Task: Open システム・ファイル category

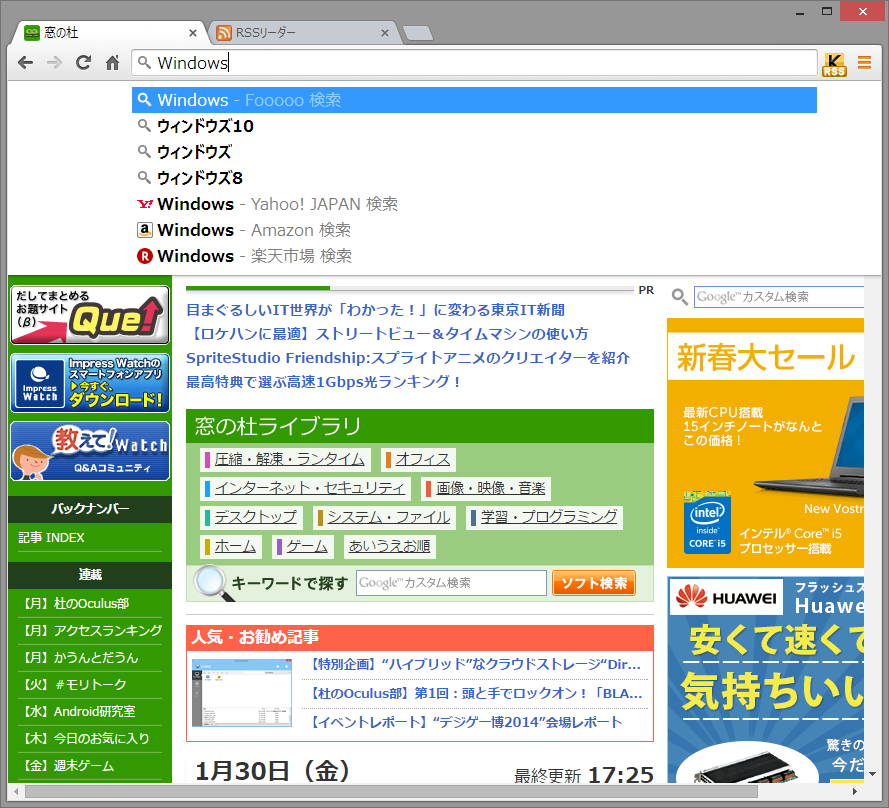Action: pyautogui.click(x=385, y=517)
